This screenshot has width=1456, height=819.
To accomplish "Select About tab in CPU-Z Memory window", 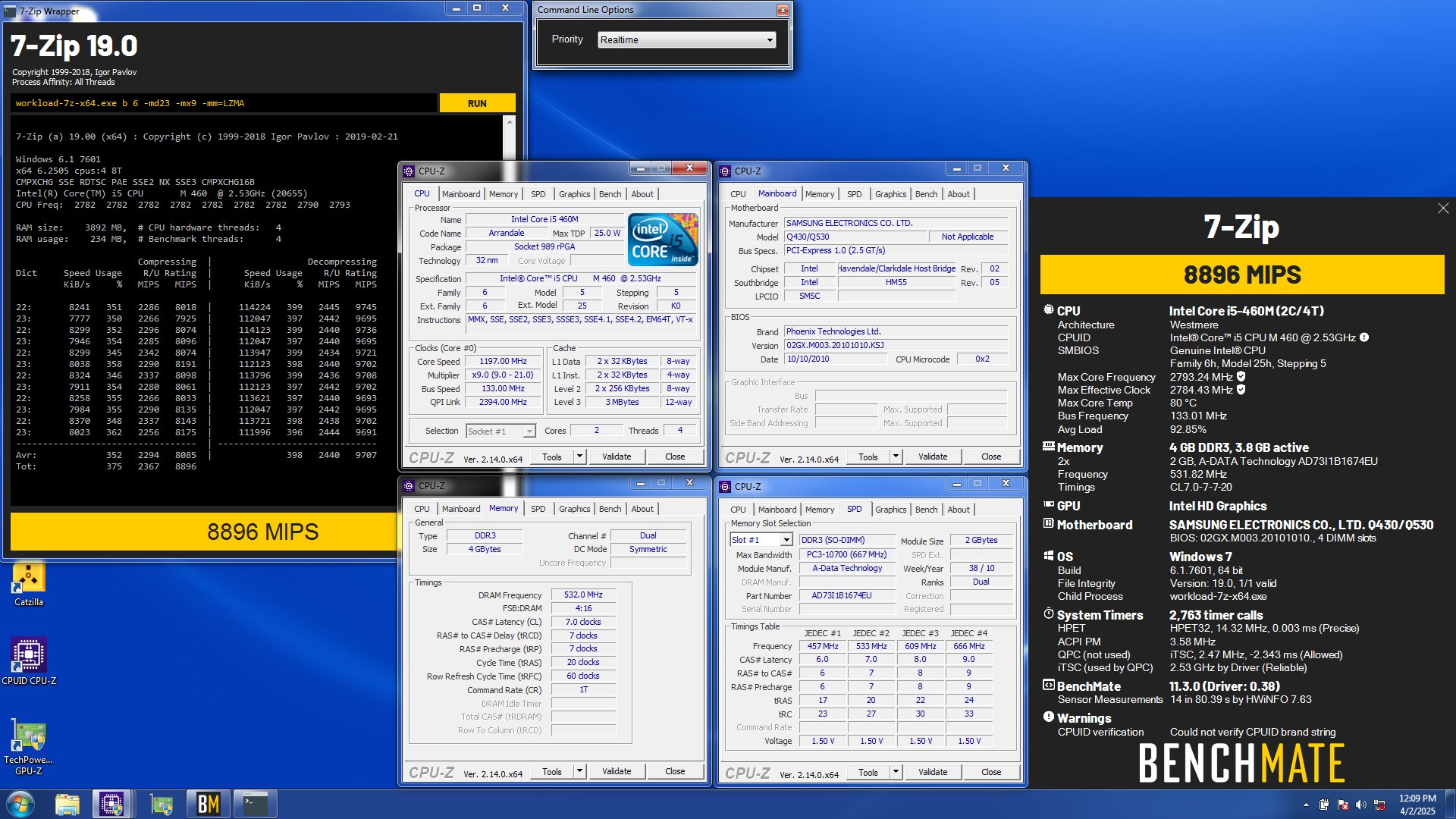I will (642, 509).
